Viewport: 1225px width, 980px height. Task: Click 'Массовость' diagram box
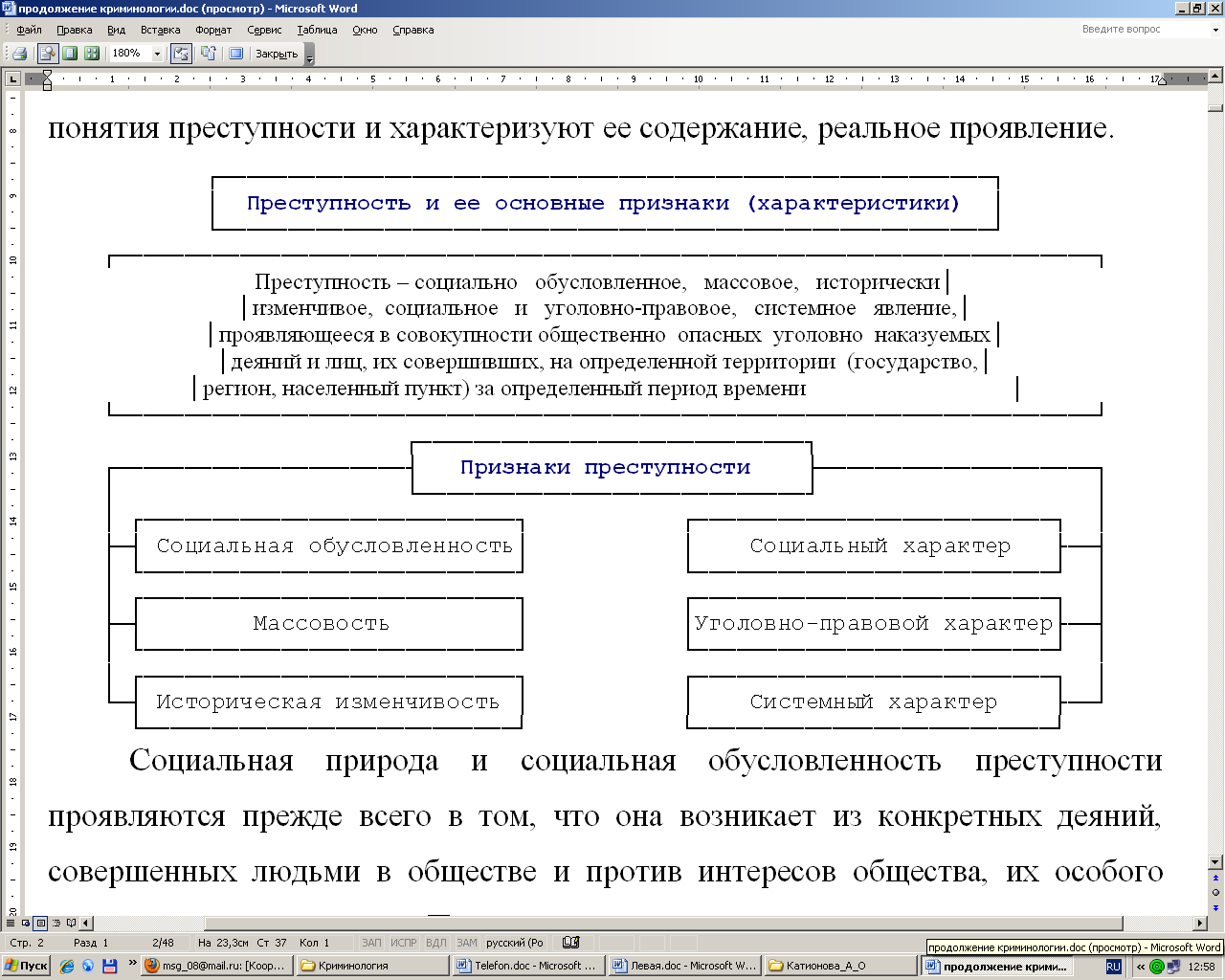[329, 624]
